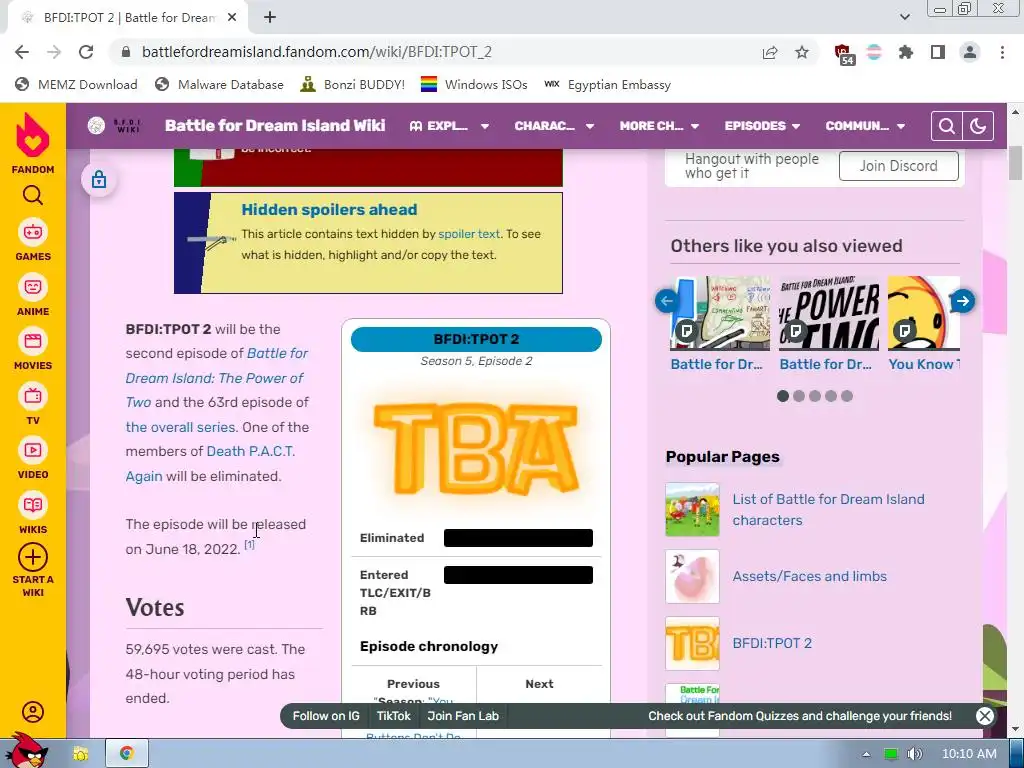Open the Anime section icon
The width and height of the screenshot is (1024, 768).
(33, 287)
